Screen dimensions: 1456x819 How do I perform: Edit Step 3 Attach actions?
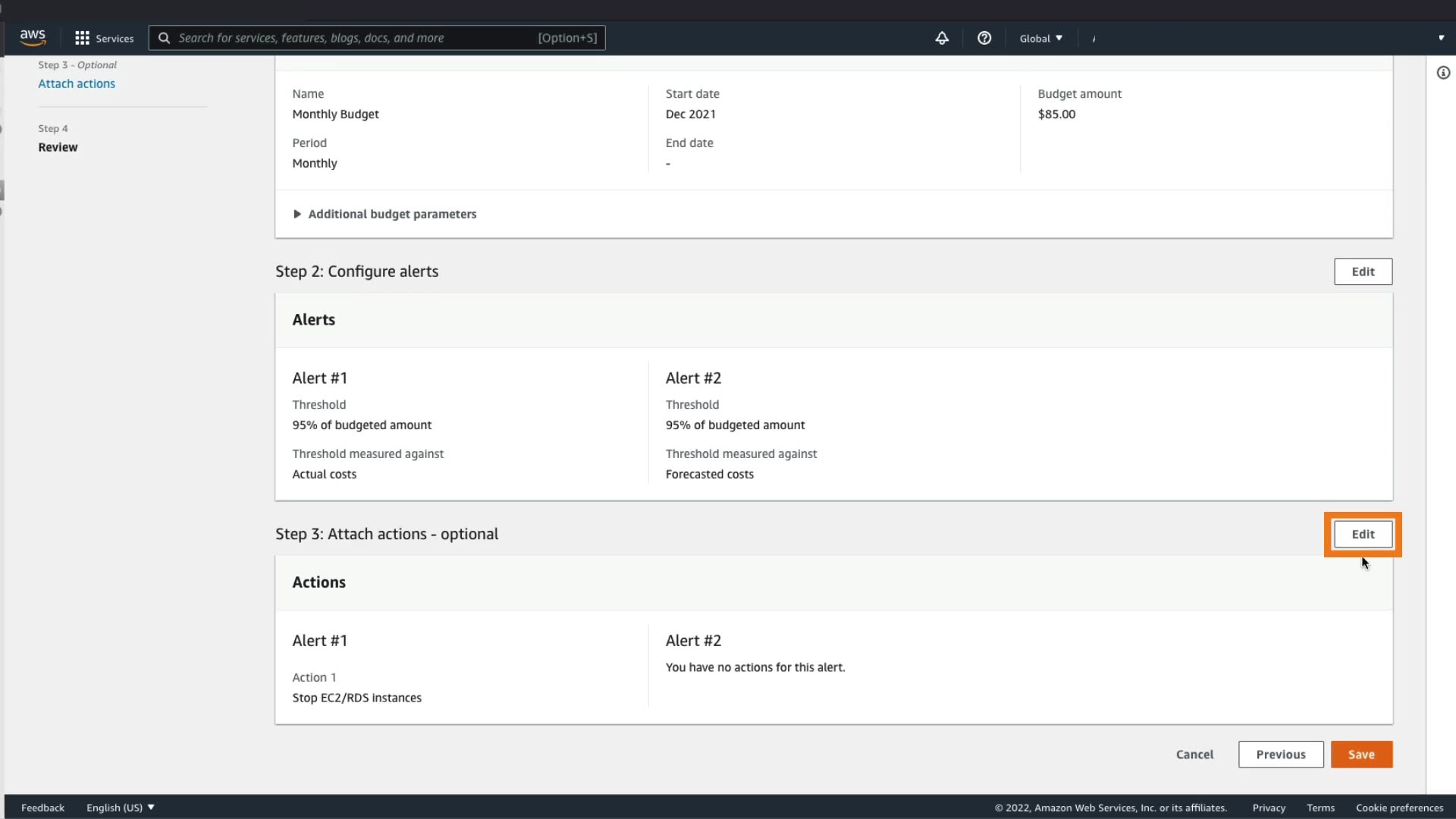[1363, 534]
